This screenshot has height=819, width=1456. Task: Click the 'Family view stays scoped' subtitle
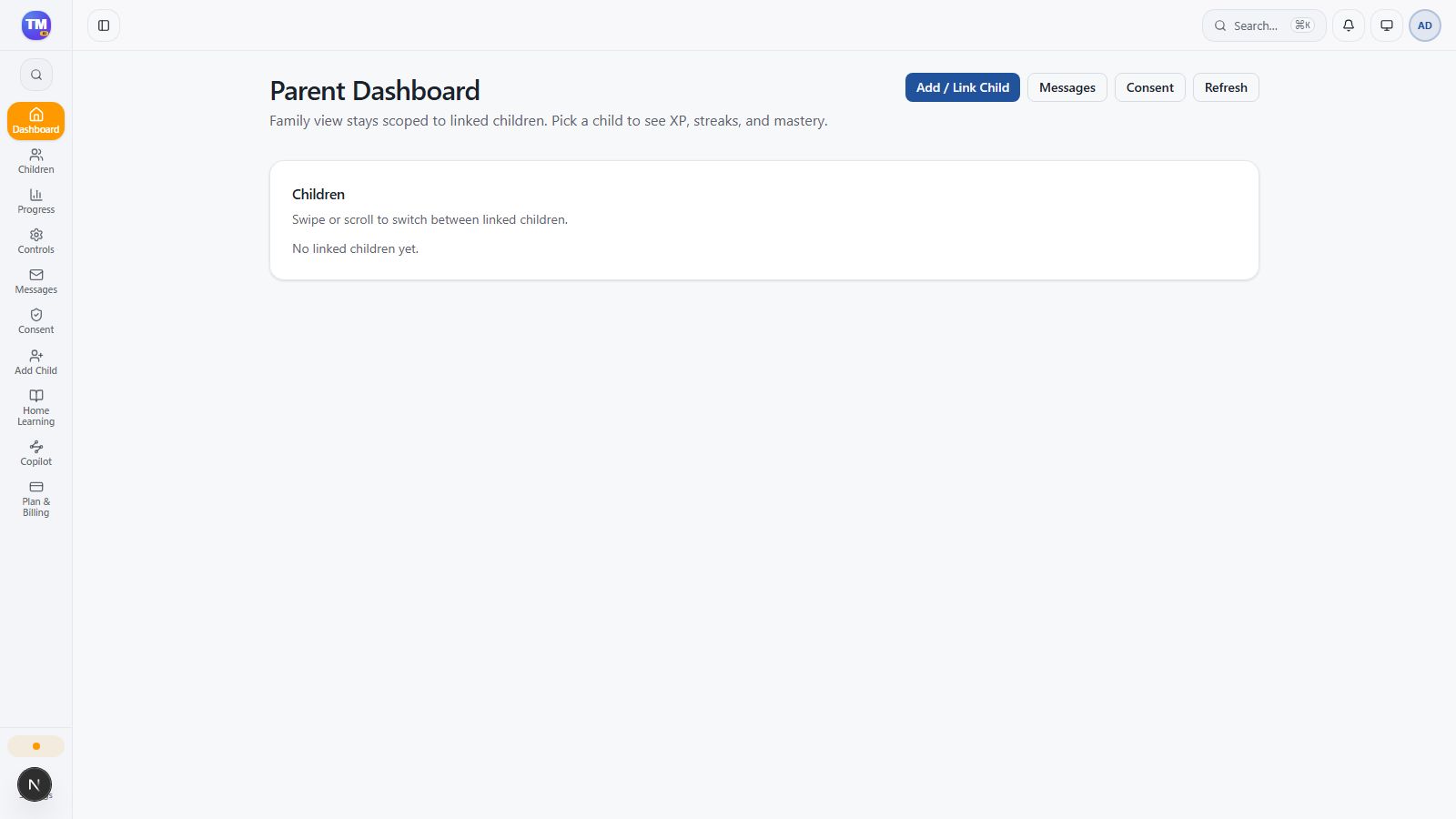(549, 121)
